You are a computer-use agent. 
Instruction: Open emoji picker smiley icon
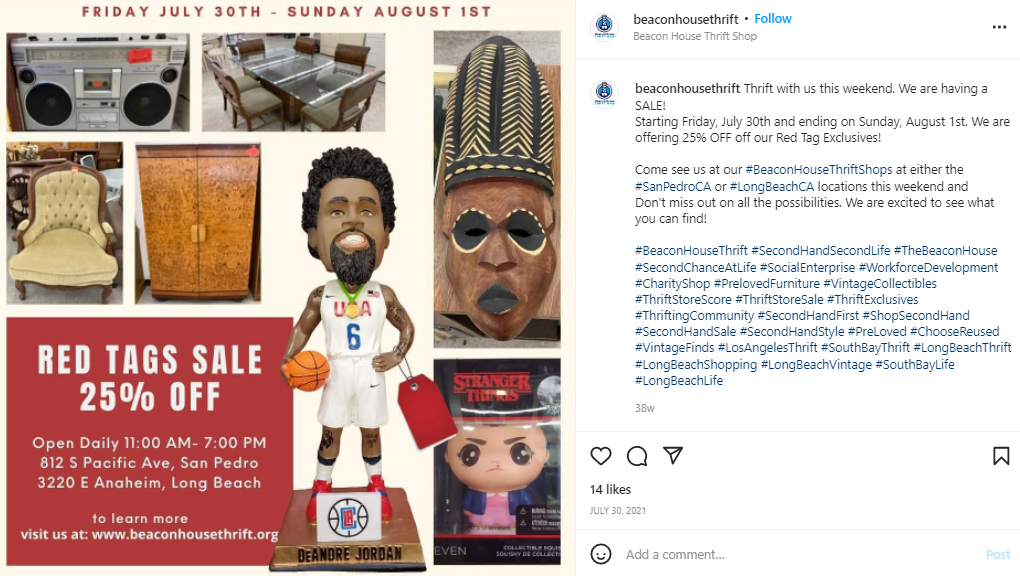click(600, 554)
